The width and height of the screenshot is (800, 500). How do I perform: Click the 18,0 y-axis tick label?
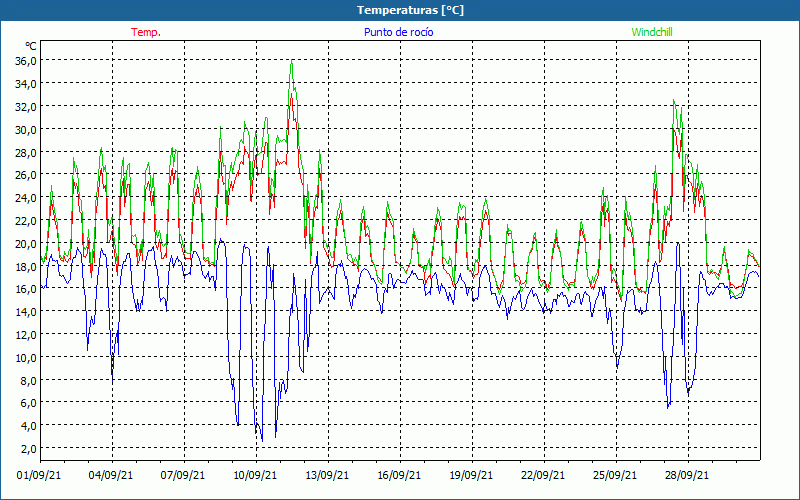point(26,266)
